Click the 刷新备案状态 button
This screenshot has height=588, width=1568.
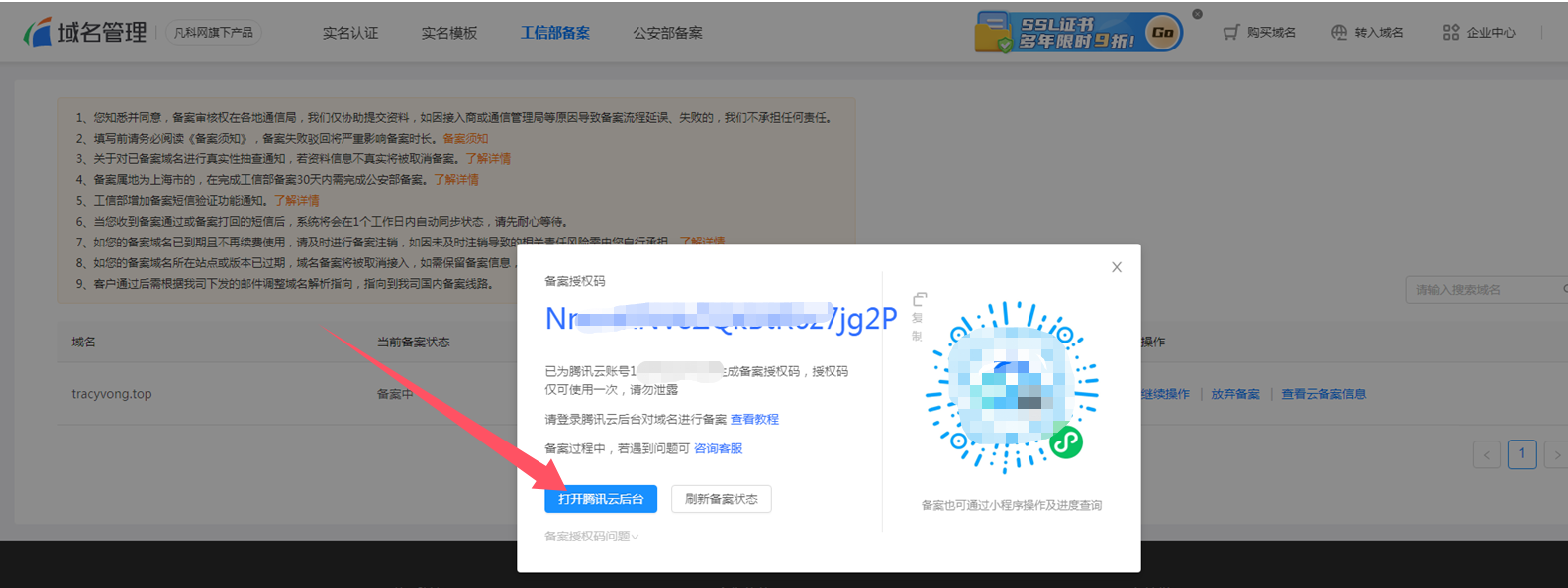[722, 499]
